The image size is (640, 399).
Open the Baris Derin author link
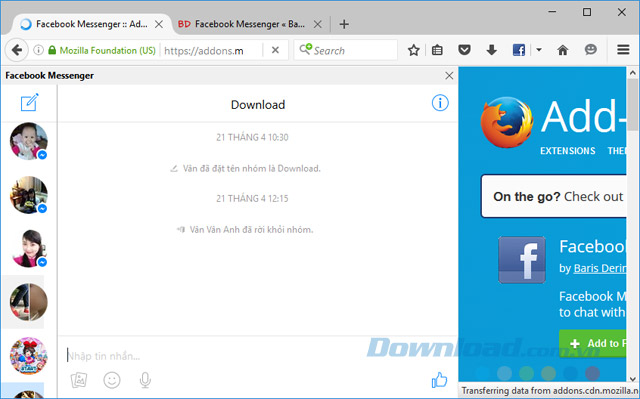pyautogui.click(x=600, y=268)
